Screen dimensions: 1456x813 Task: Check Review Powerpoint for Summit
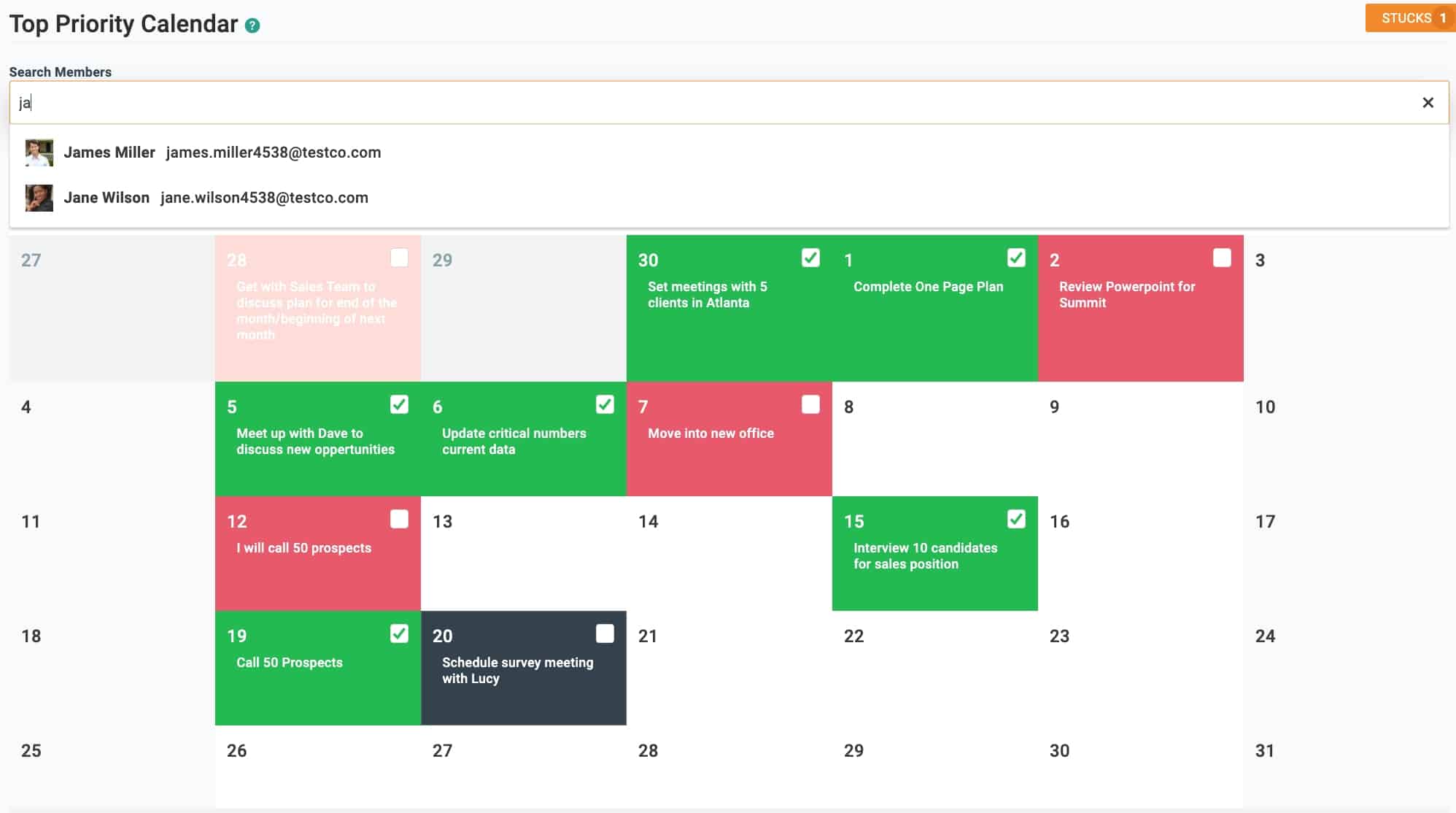tap(1223, 258)
